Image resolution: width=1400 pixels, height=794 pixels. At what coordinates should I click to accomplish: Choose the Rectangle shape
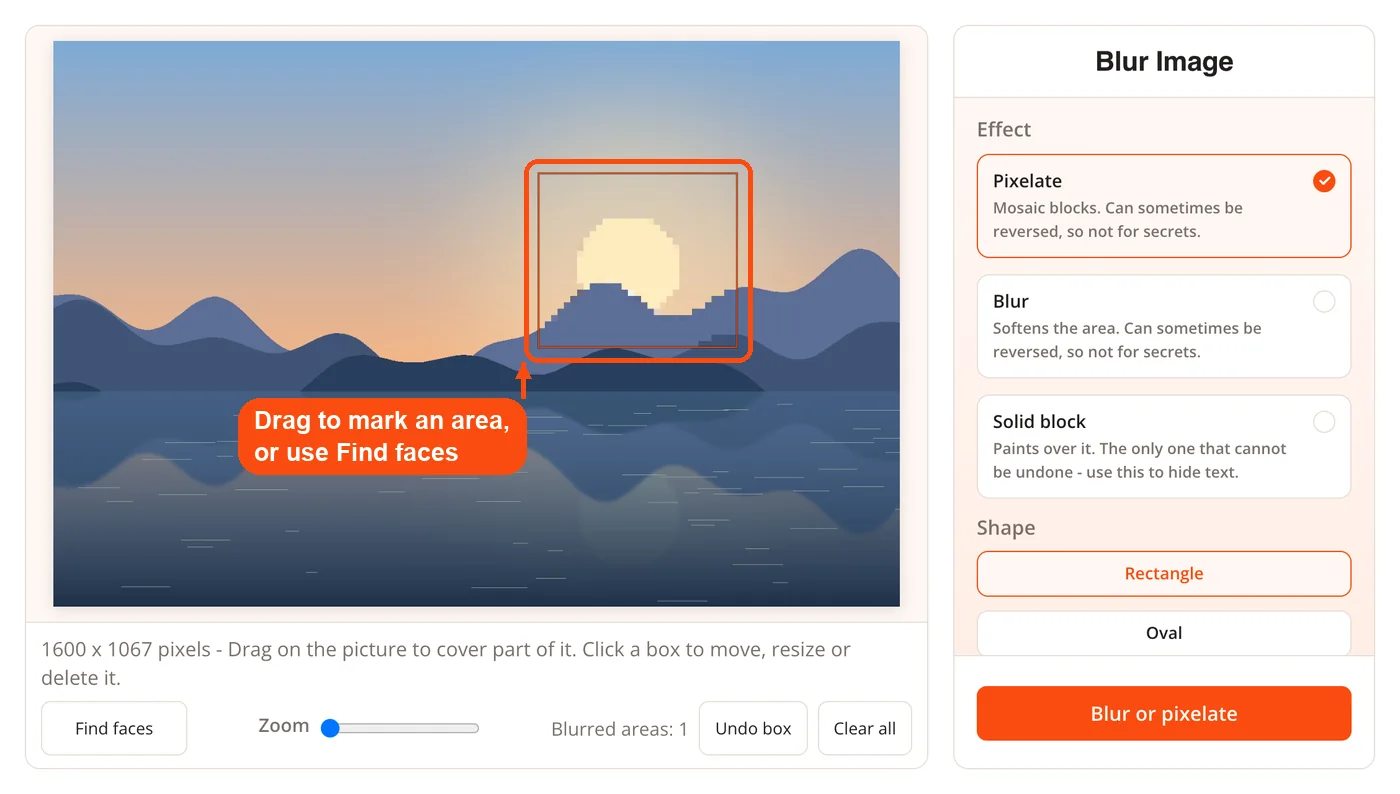pyautogui.click(x=1164, y=574)
